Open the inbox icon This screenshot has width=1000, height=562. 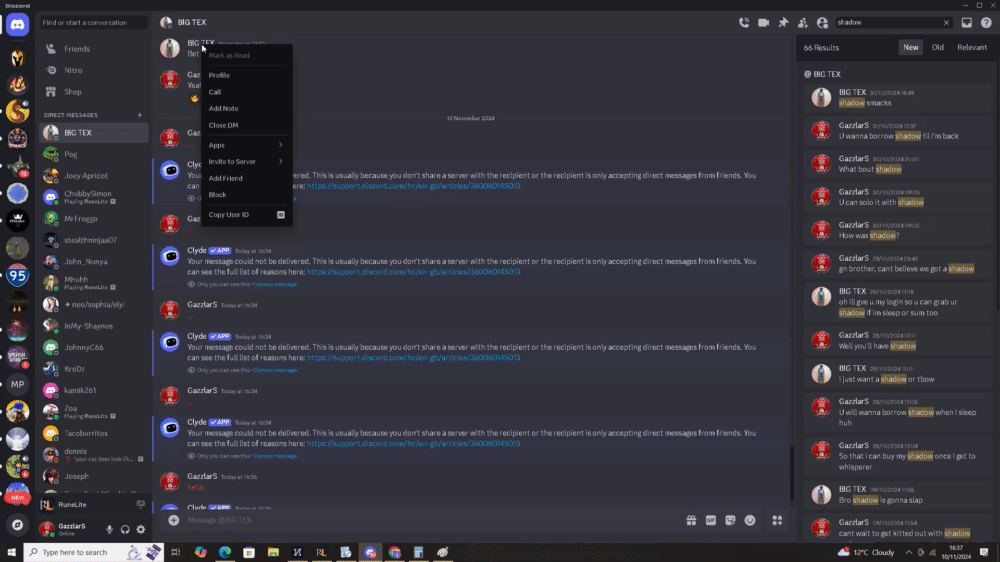pyautogui.click(x=967, y=22)
